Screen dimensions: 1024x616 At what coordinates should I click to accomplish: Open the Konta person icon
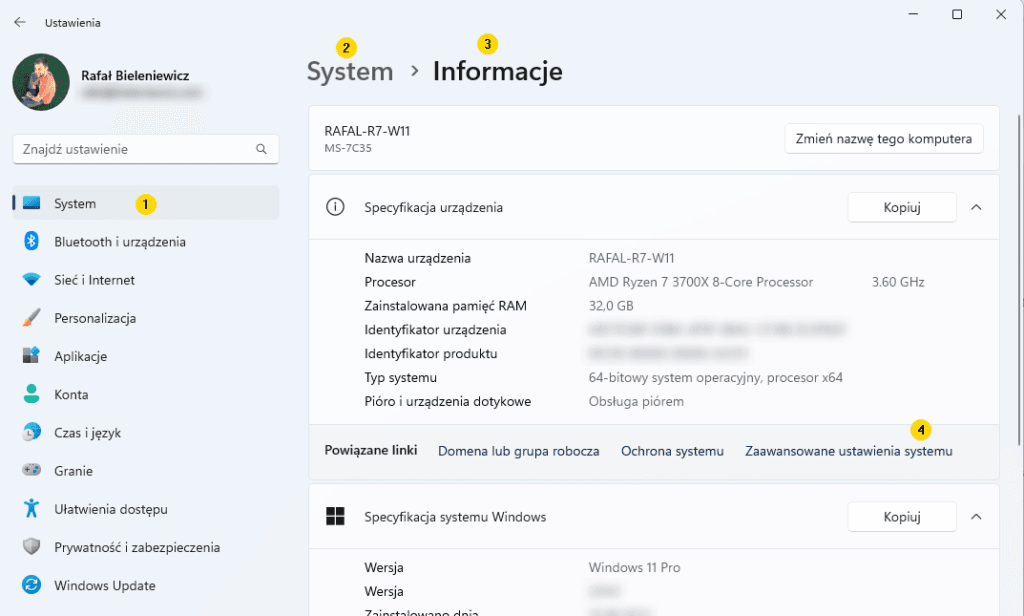coord(32,394)
